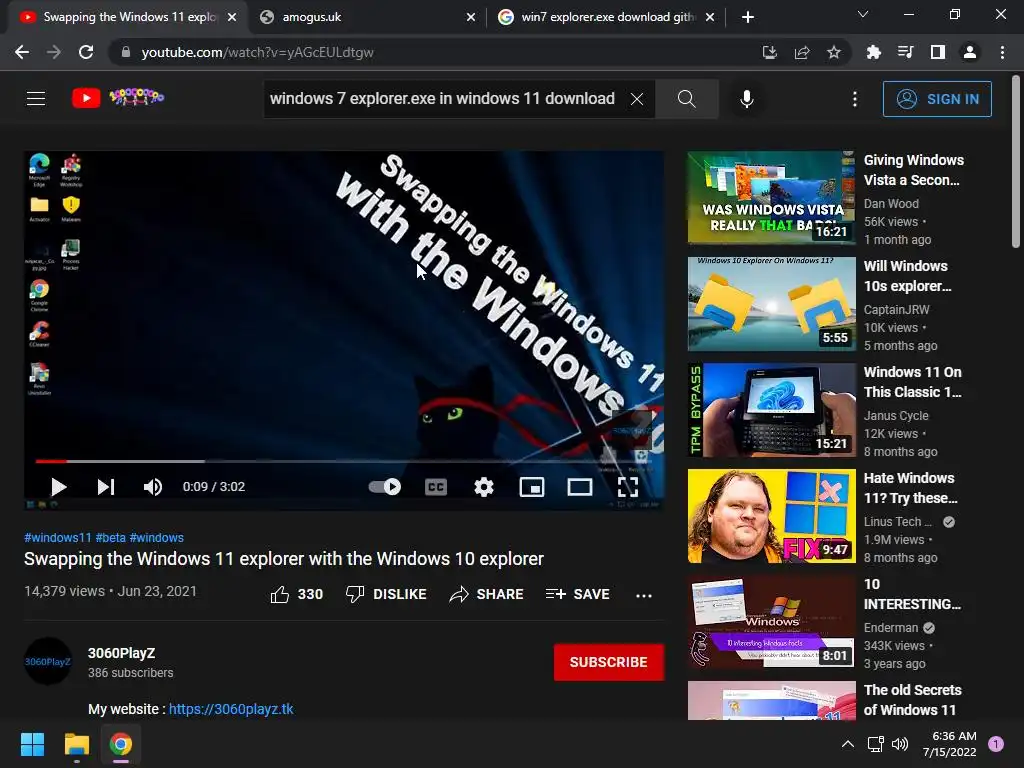Viewport: 1024px width, 768px height.
Task: Click the DISLIKE button
Action: coord(386,594)
